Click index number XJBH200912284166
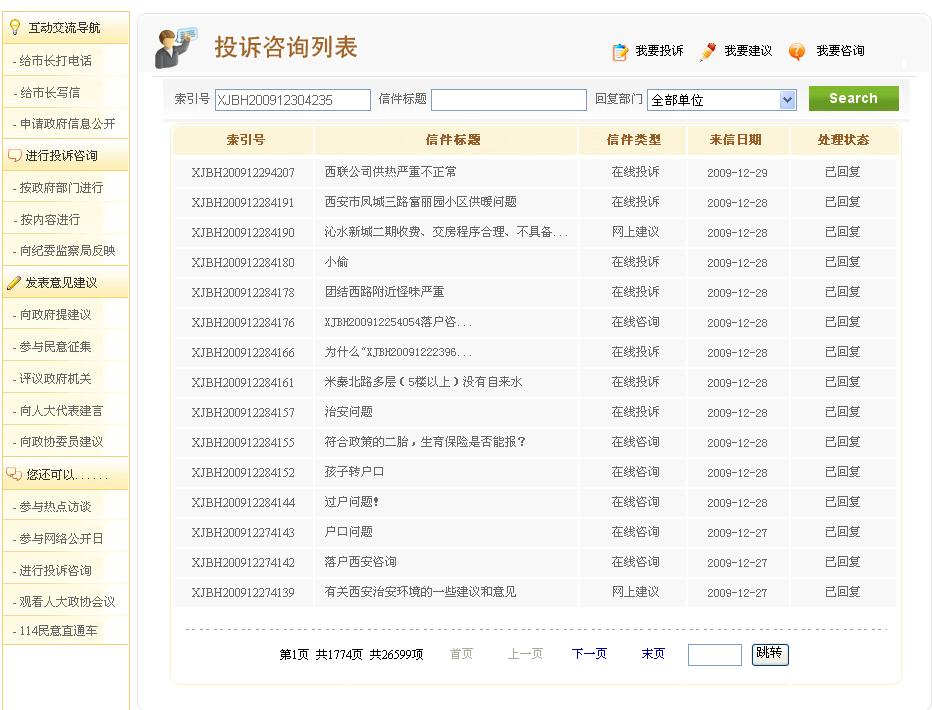 tap(243, 353)
